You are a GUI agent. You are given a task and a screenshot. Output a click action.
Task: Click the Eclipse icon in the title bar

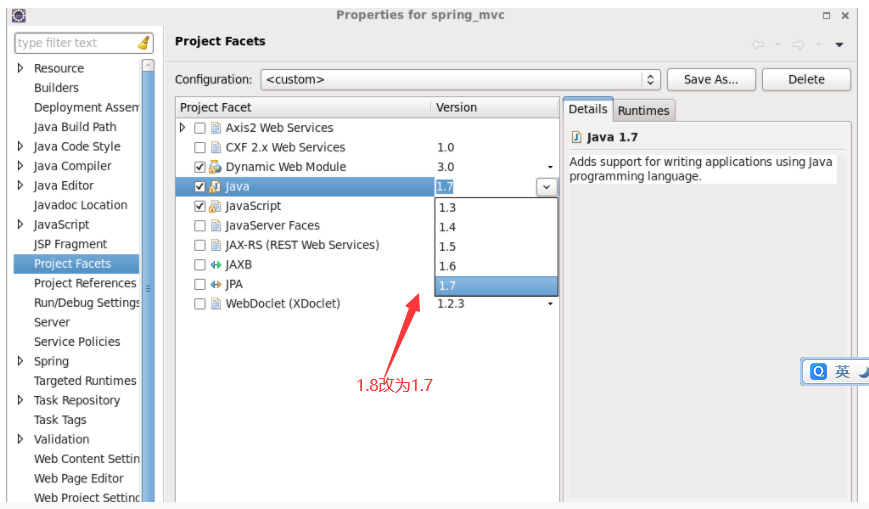coord(18,15)
